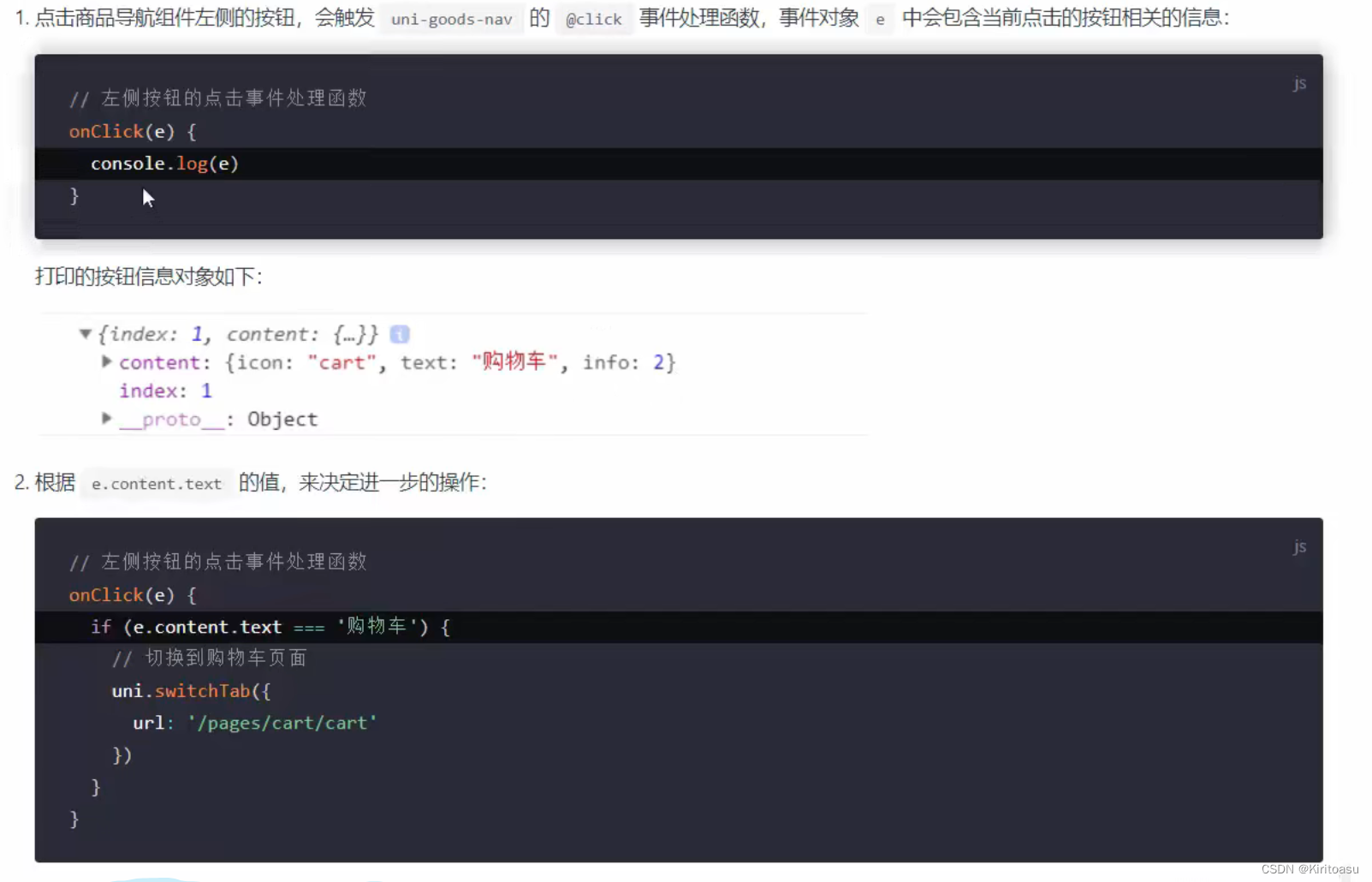
Task: Click the @click inline code
Action: pyautogui.click(x=594, y=19)
